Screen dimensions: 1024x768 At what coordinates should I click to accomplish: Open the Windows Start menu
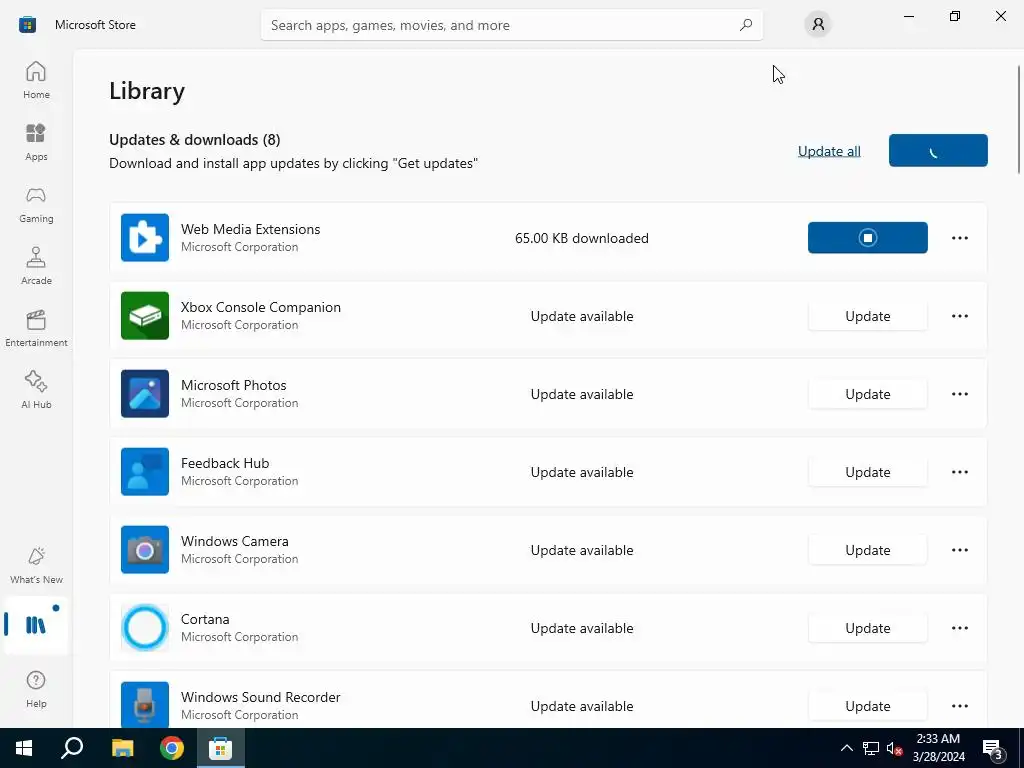click(24, 748)
